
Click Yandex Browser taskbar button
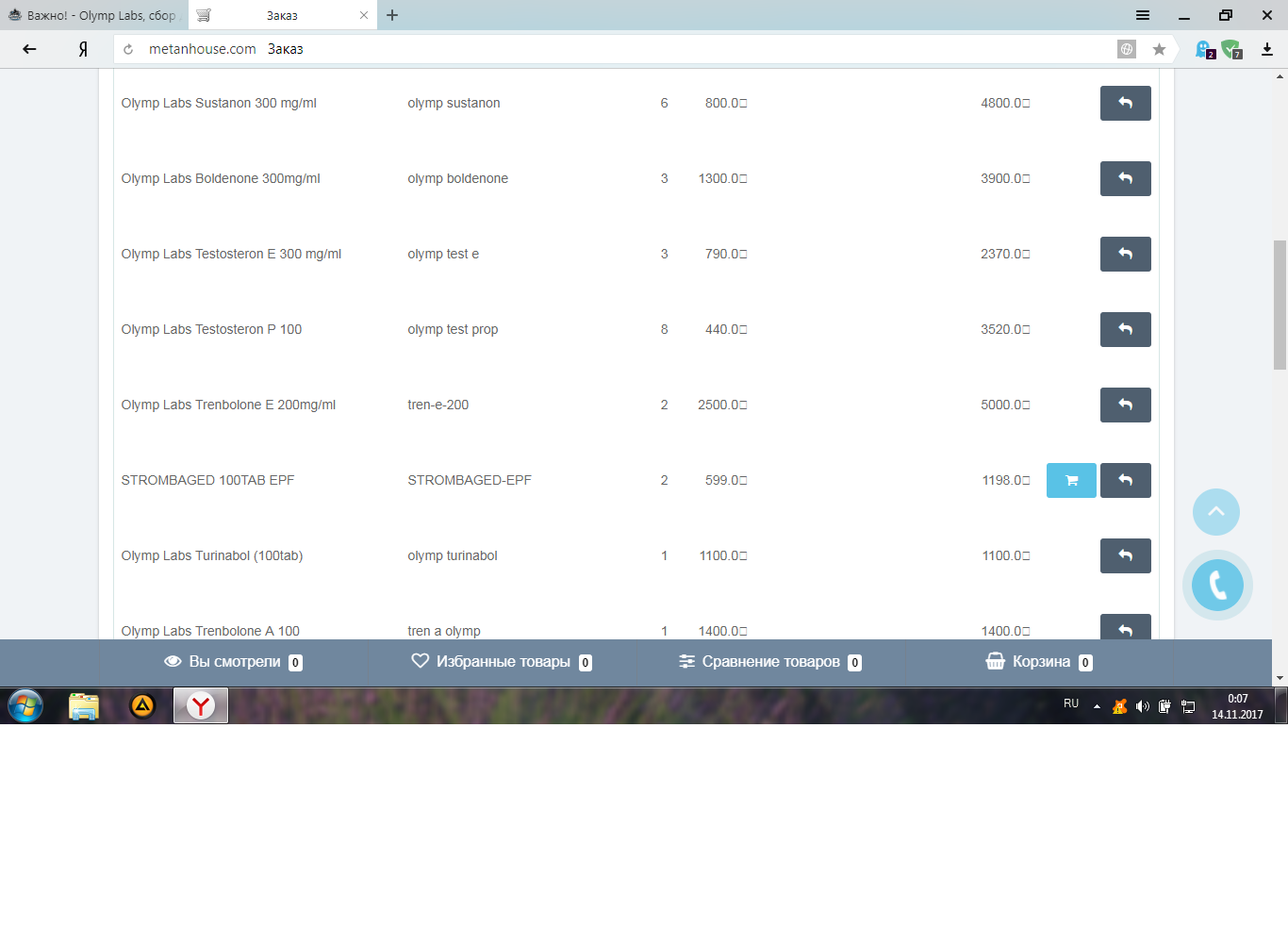[x=201, y=705]
